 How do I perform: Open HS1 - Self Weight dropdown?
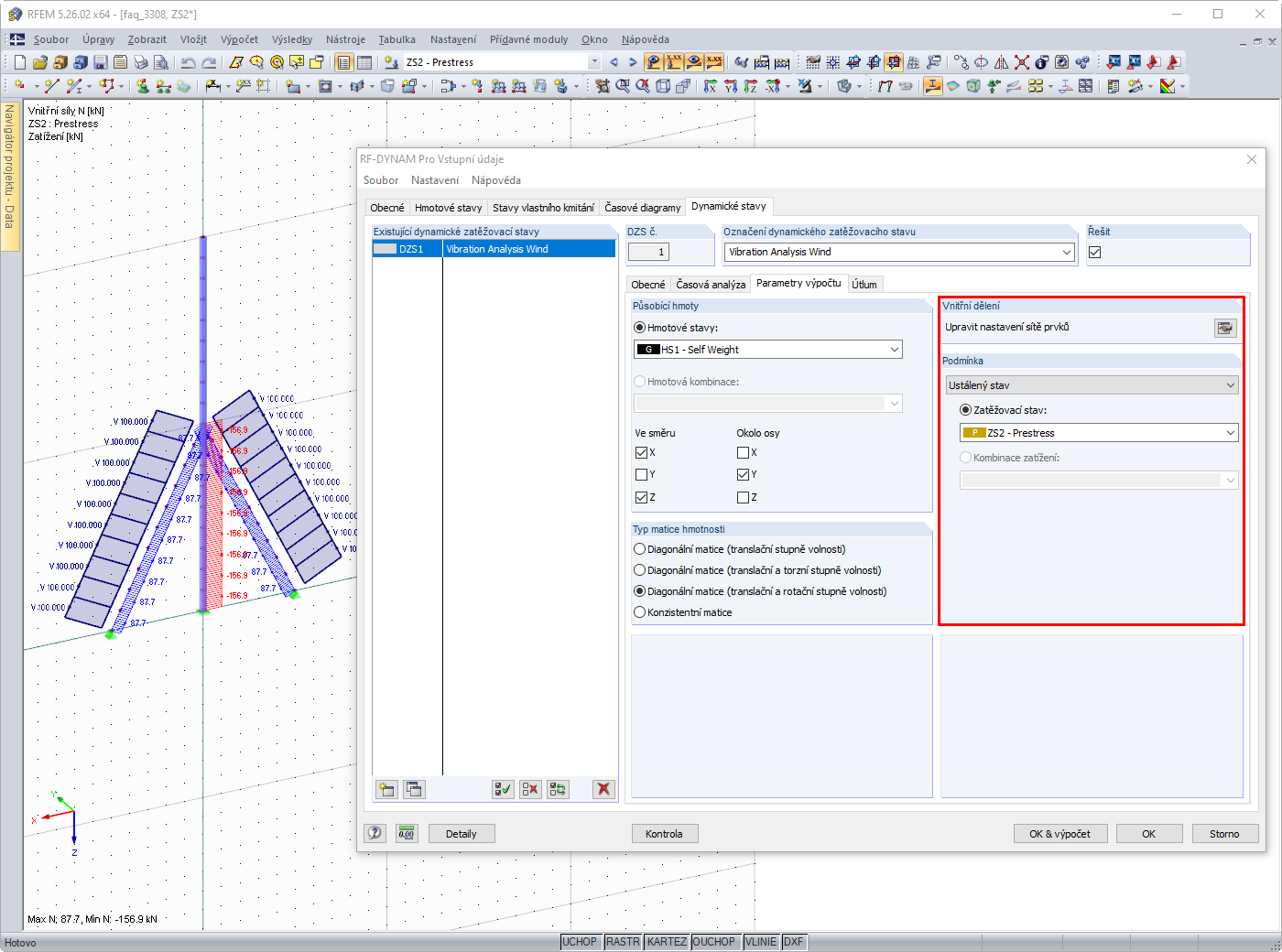click(767, 350)
